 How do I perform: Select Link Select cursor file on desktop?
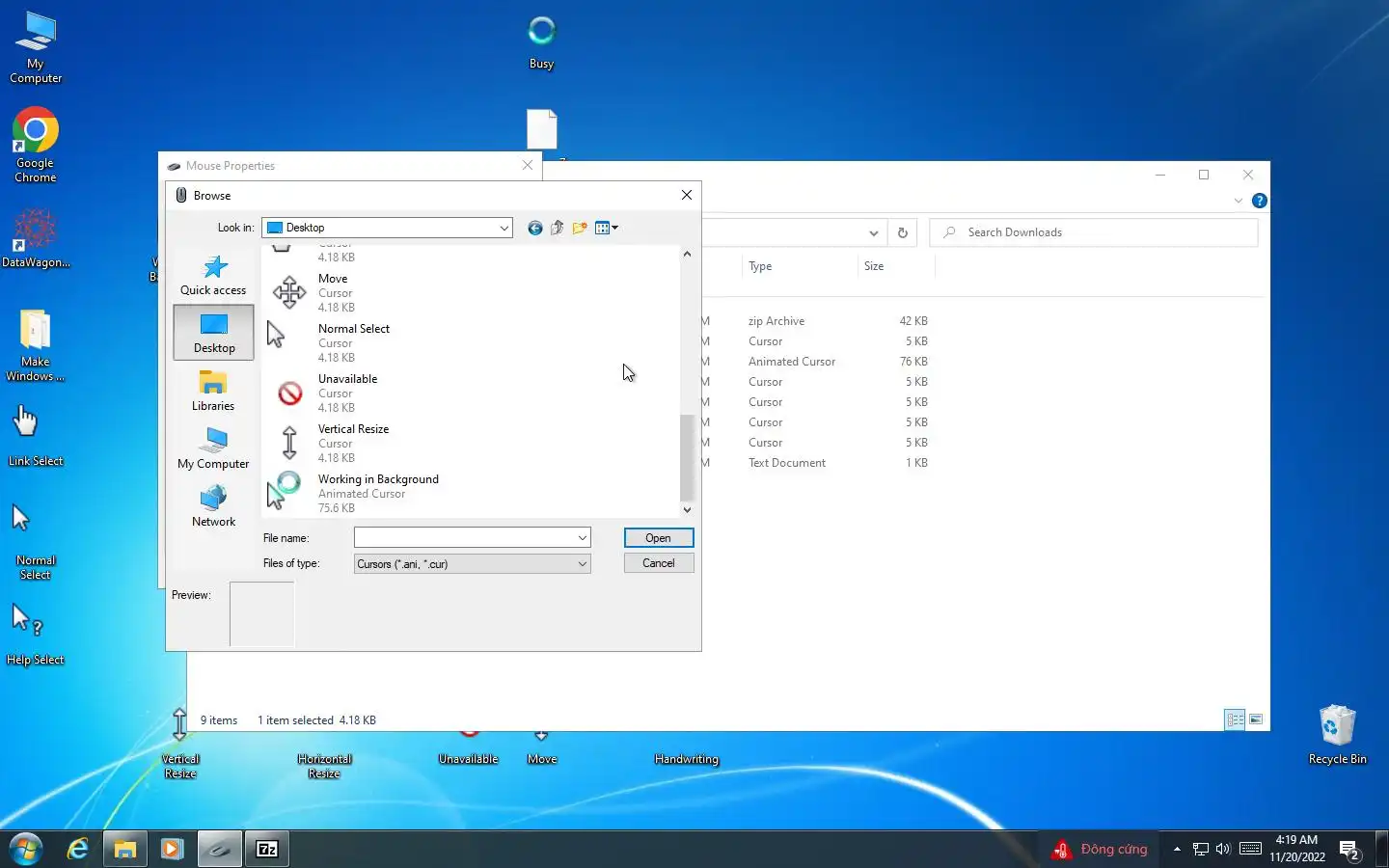pos(36,435)
